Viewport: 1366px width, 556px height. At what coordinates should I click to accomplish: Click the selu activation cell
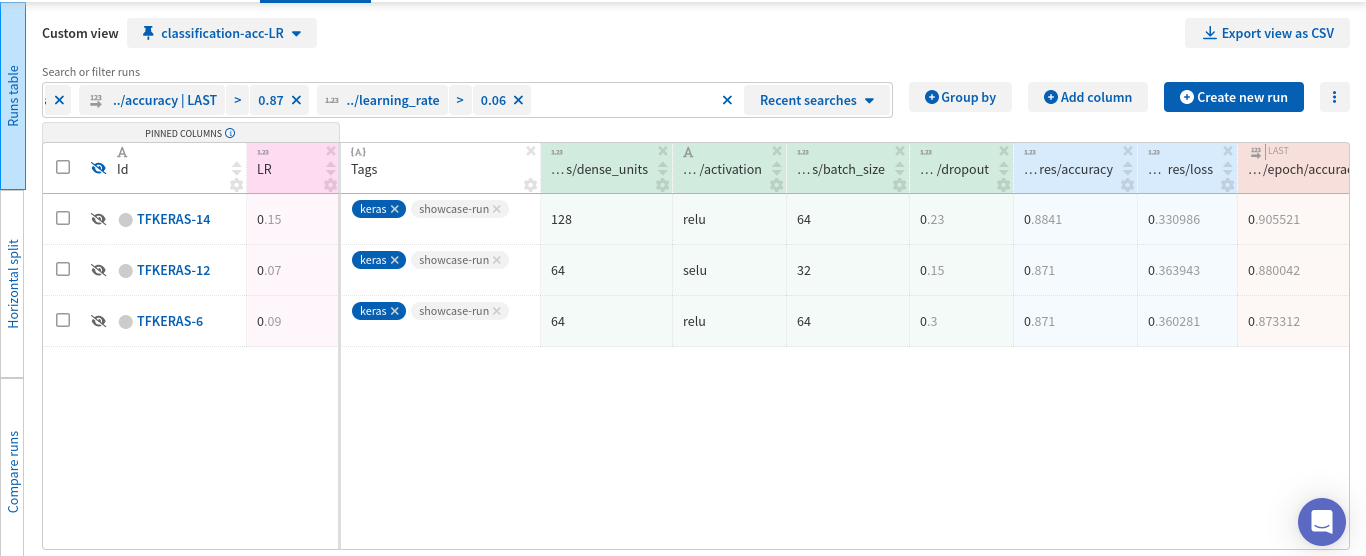(x=730, y=270)
